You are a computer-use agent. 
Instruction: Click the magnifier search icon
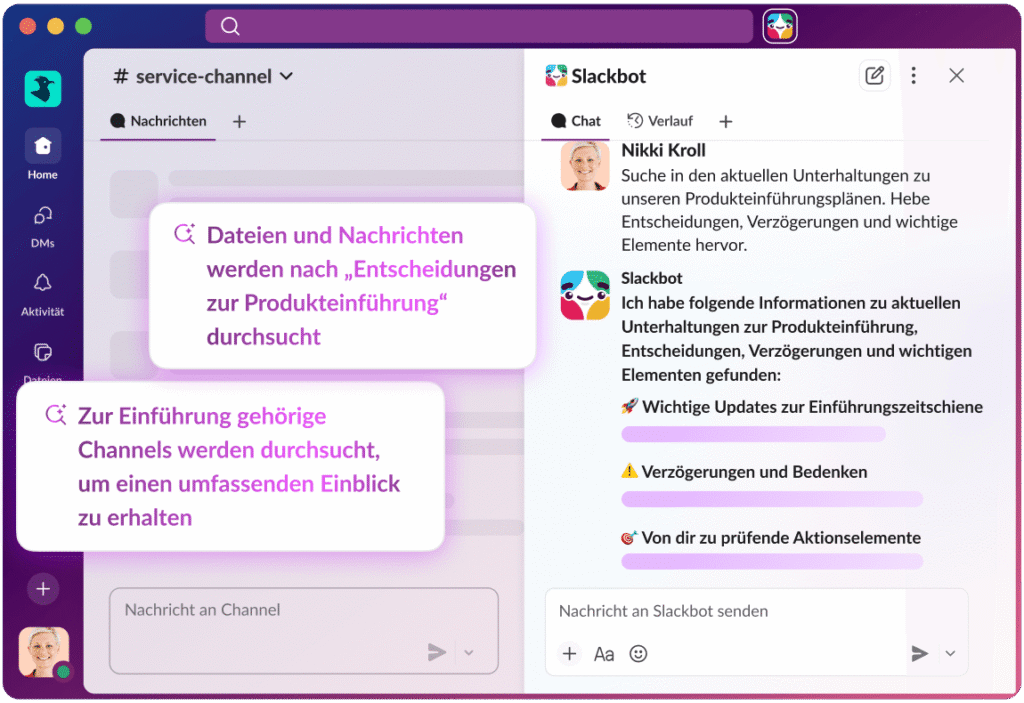point(230,26)
